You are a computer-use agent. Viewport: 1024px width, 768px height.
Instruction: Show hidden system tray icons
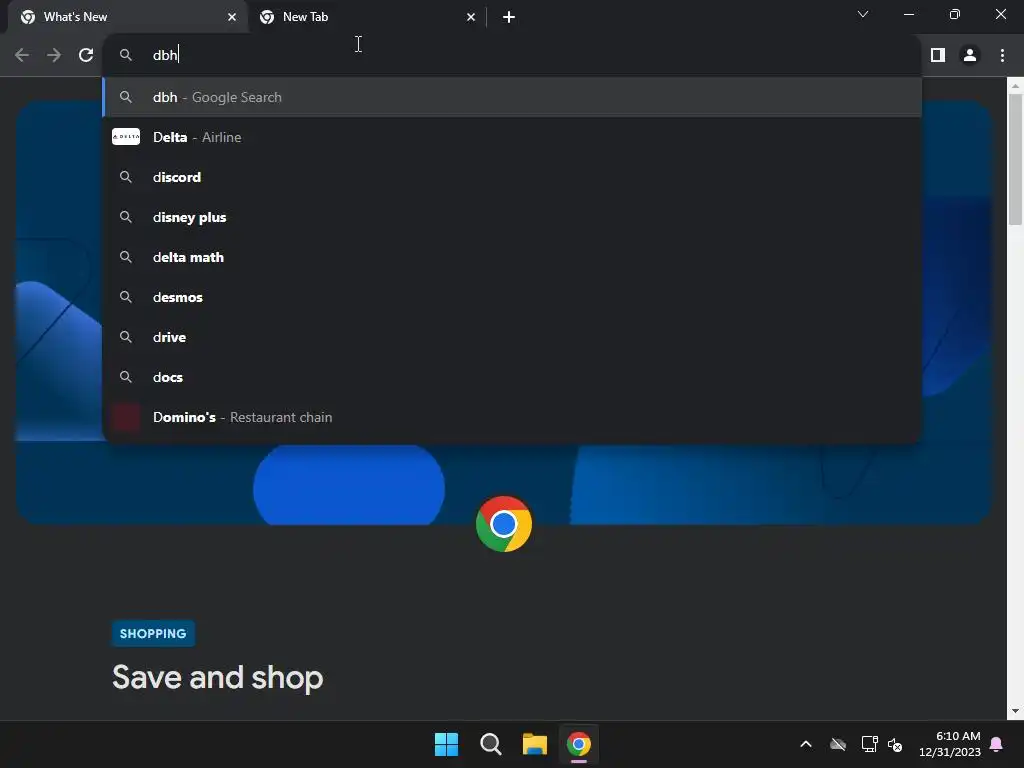[x=806, y=744]
